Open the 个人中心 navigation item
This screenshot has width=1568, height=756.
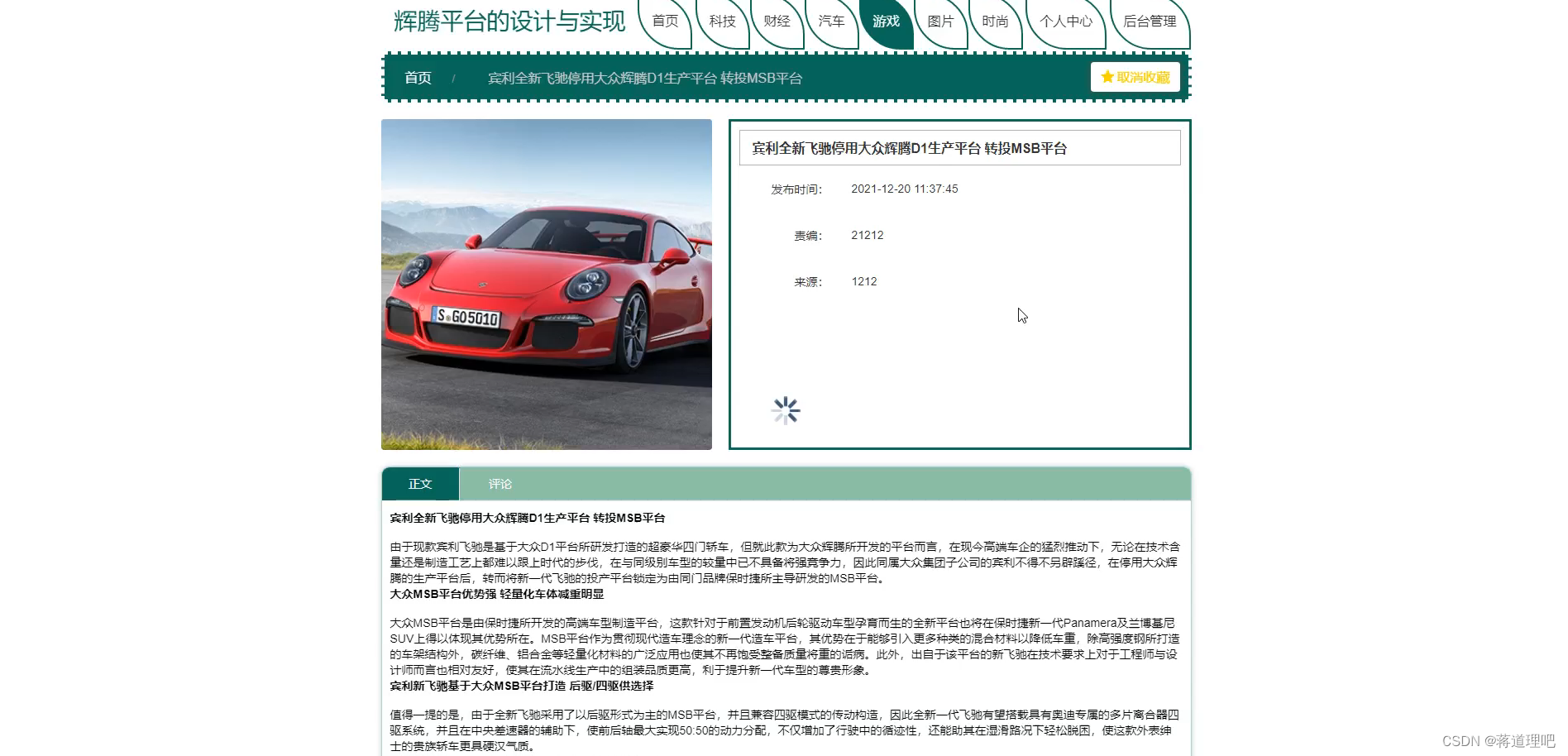[1065, 22]
